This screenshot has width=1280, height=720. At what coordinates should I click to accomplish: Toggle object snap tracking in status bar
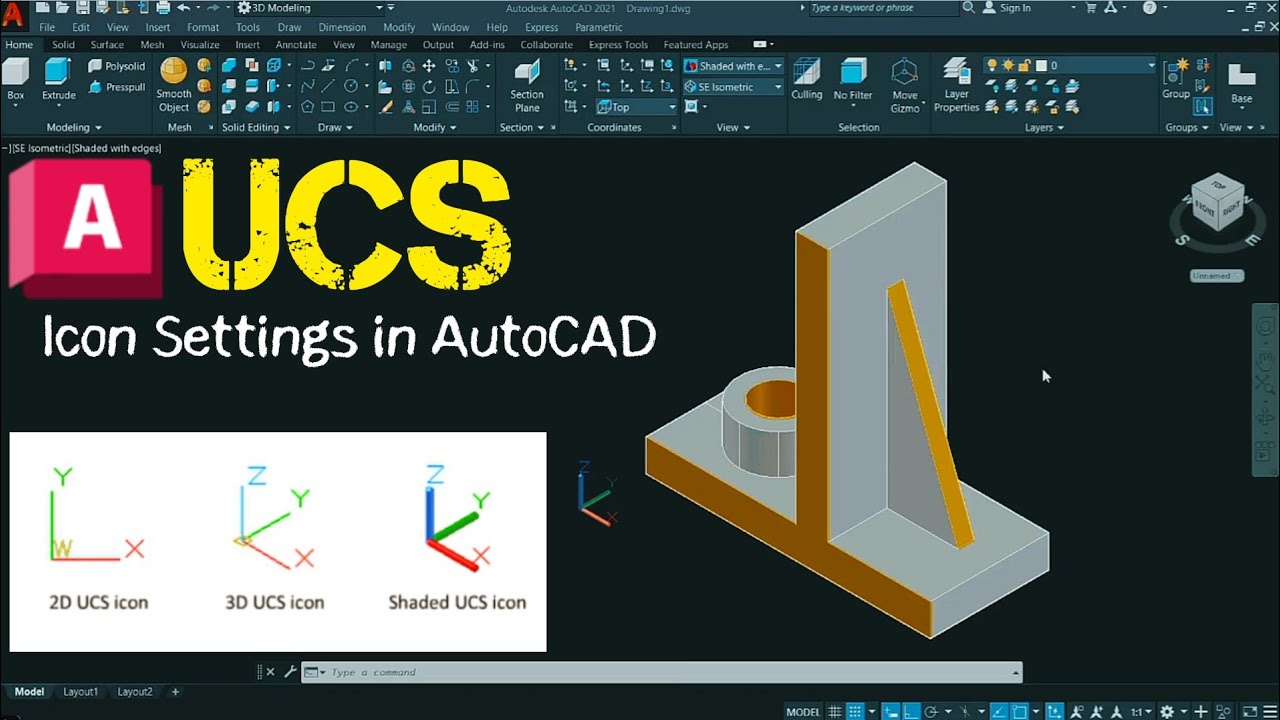[x=999, y=711]
